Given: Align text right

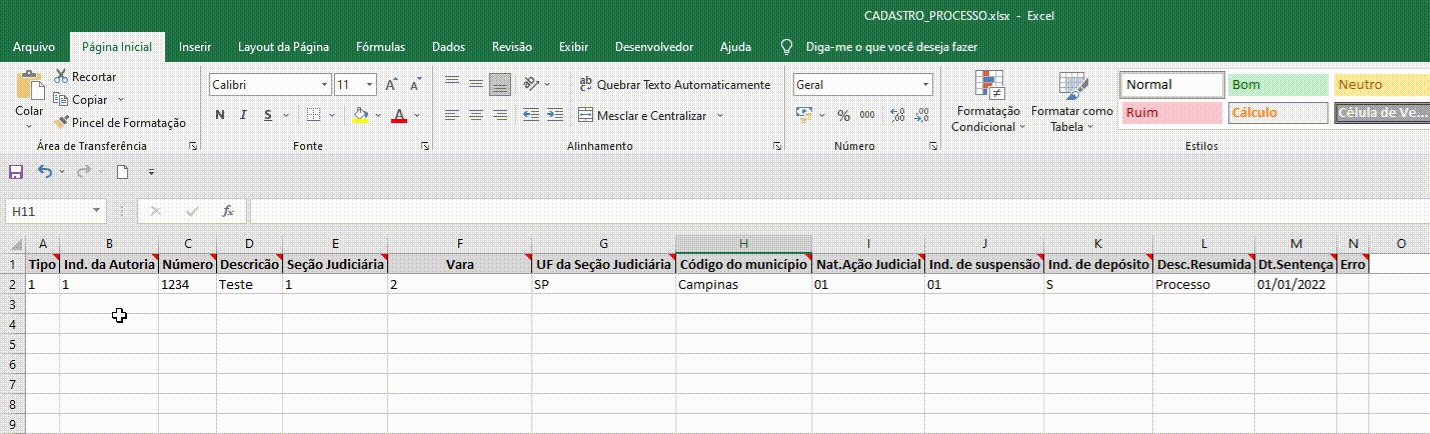Looking at the screenshot, I should pos(500,115).
